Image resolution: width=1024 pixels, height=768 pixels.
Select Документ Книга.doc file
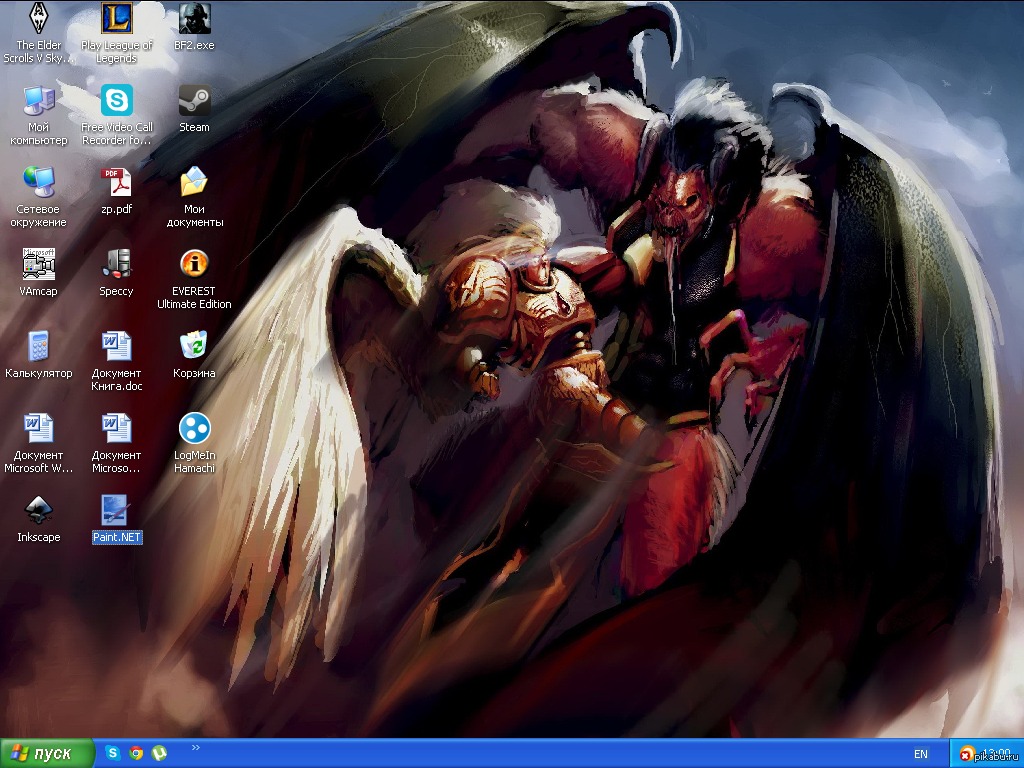pos(117,347)
